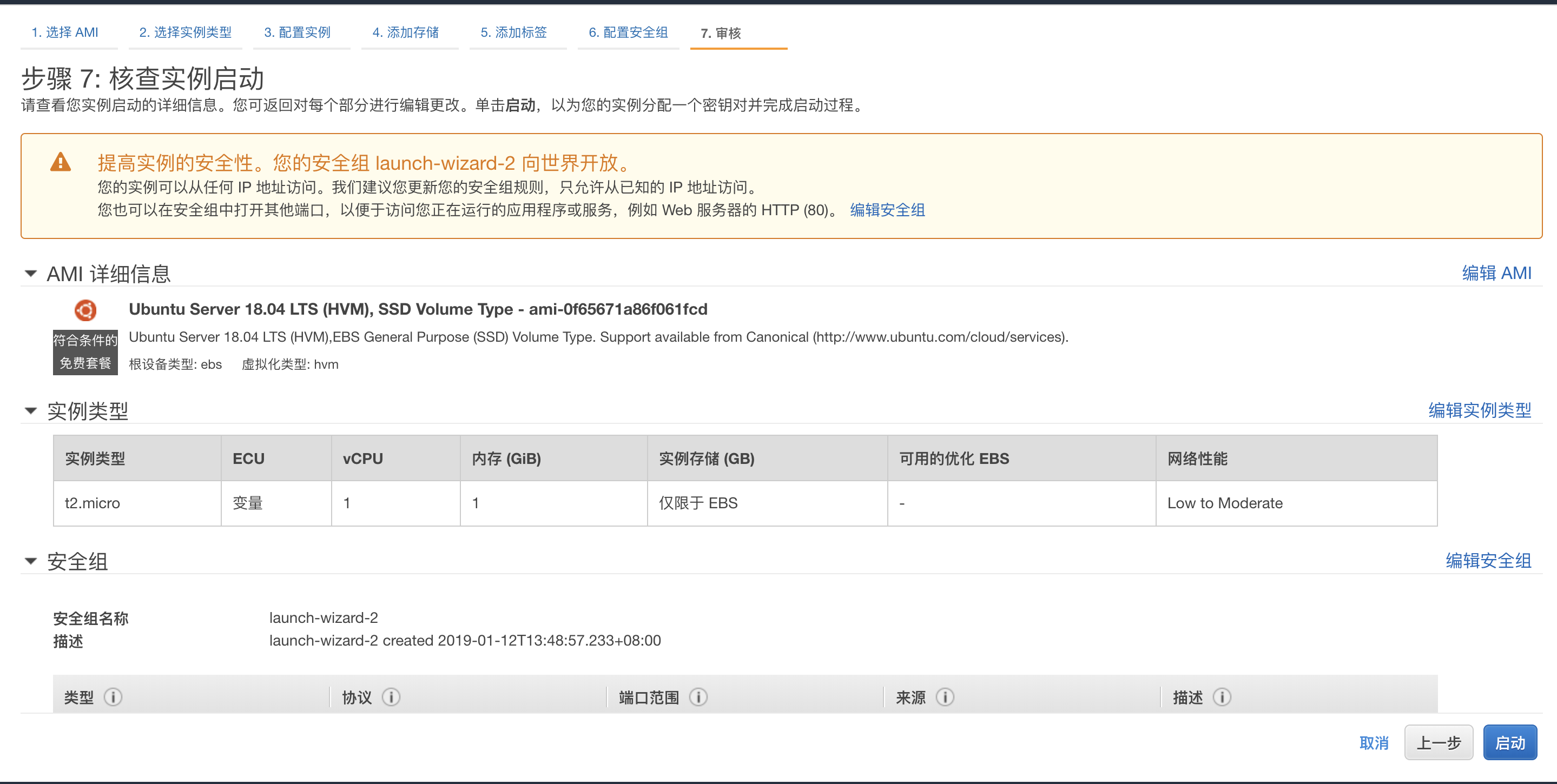Screen dimensions: 1557x784
Task: Click the info icon next to 来源
Action: pyautogui.click(x=945, y=697)
